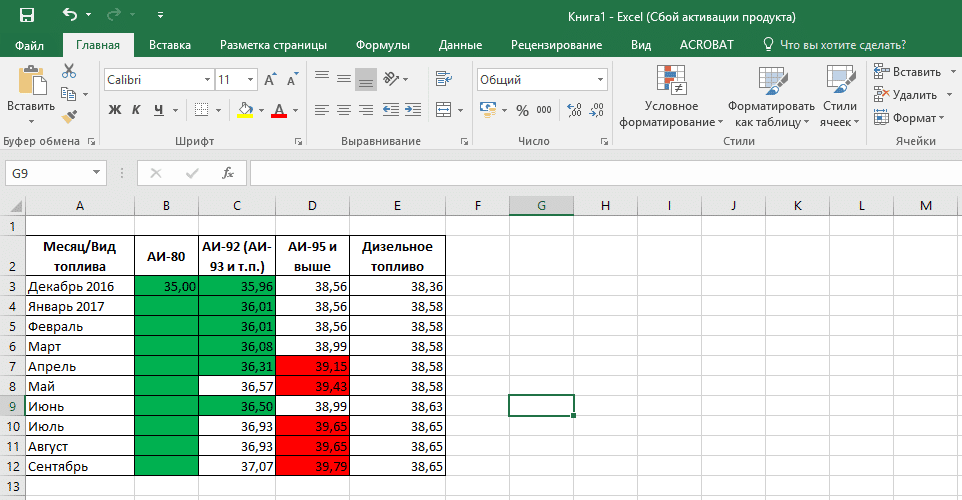The image size is (962, 500).
Task: Toggle bottom vertical alignment button
Action: click(x=366, y=79)
